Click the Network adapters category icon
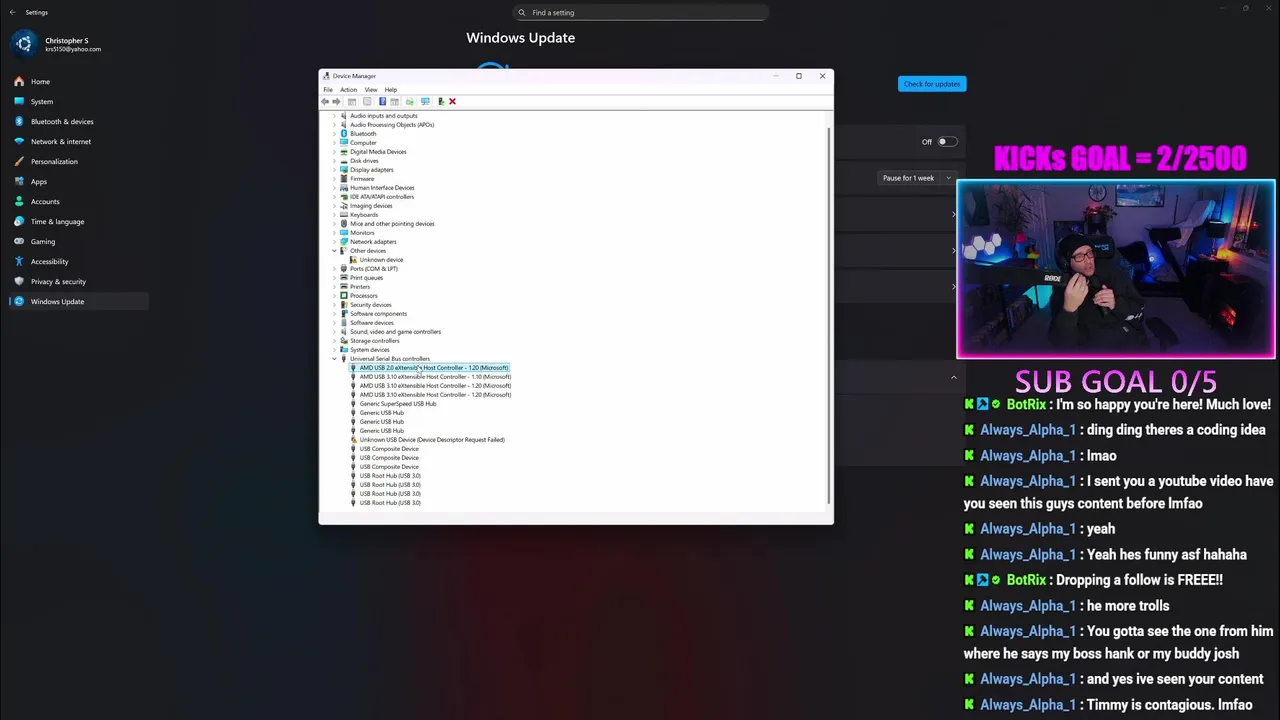Screen dimensions: 1280x720 (344, 241)
